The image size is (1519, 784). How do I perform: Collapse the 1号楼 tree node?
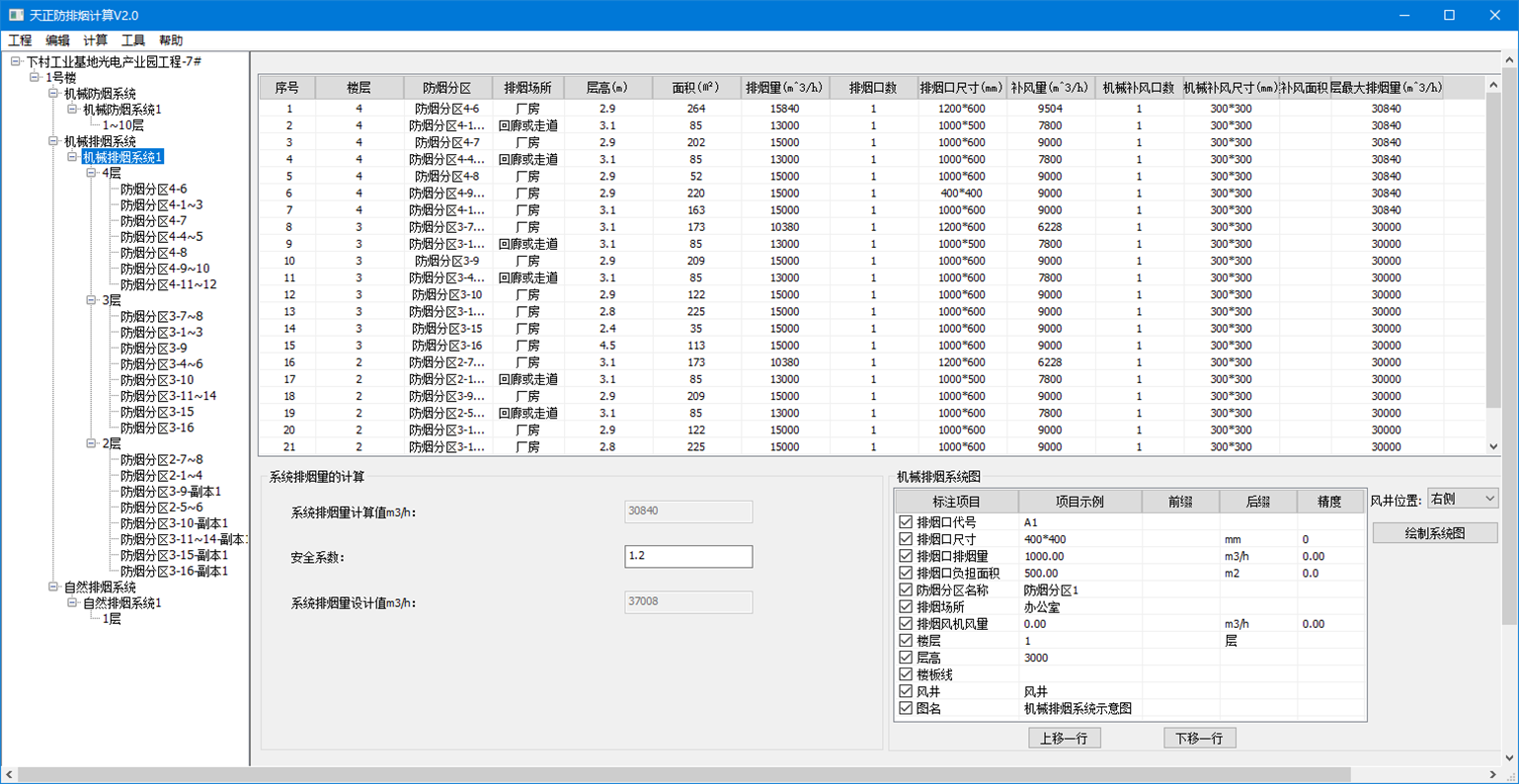click(x=35, y=77)
